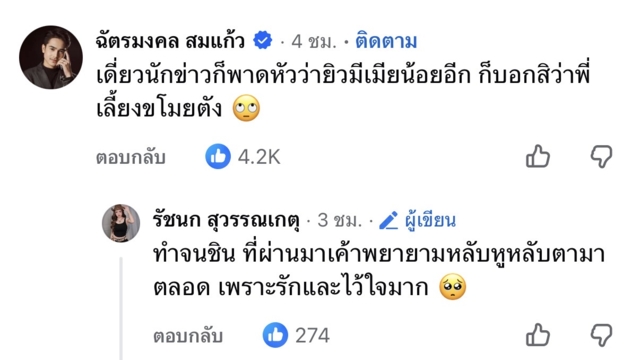Reply to รัชนก's comment using ตอบกลับ
The width and height of the screenshot is (640, 360).
point(188,336)
